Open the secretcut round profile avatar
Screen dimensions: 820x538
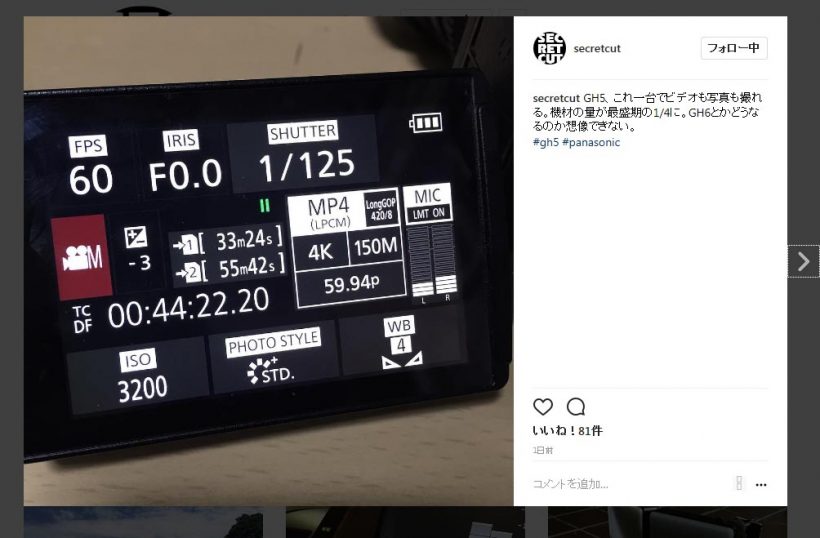549,48
